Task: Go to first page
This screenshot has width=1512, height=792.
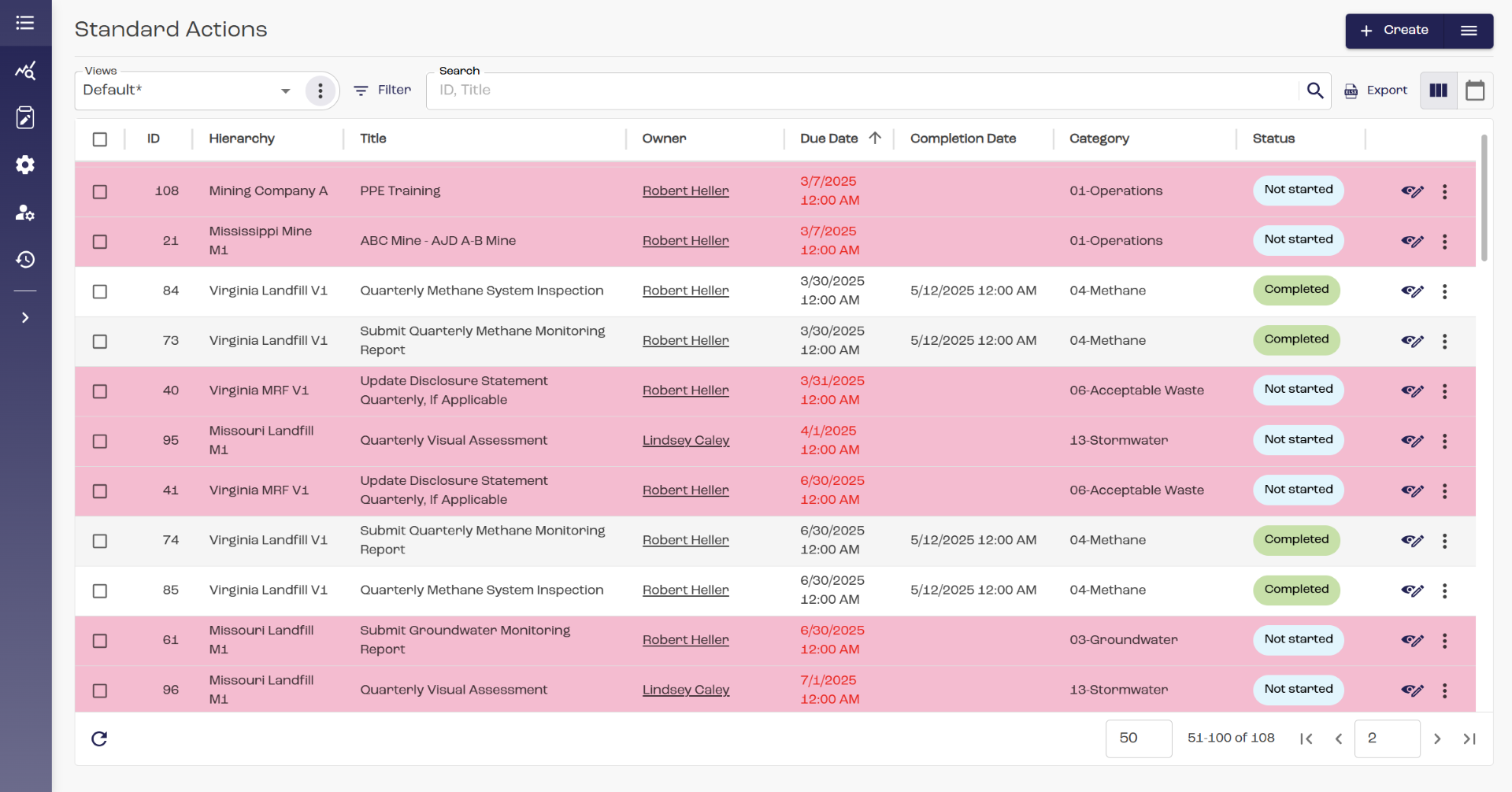Action: pos(1306,738)
